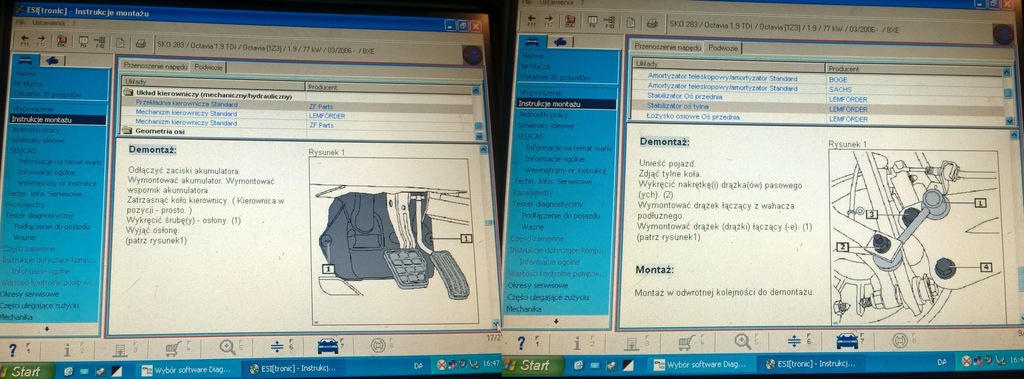This screenshot has height=379, width=1024.
Task: Click the F9 toolbar icon in the right window
Action: coord(592,23)
